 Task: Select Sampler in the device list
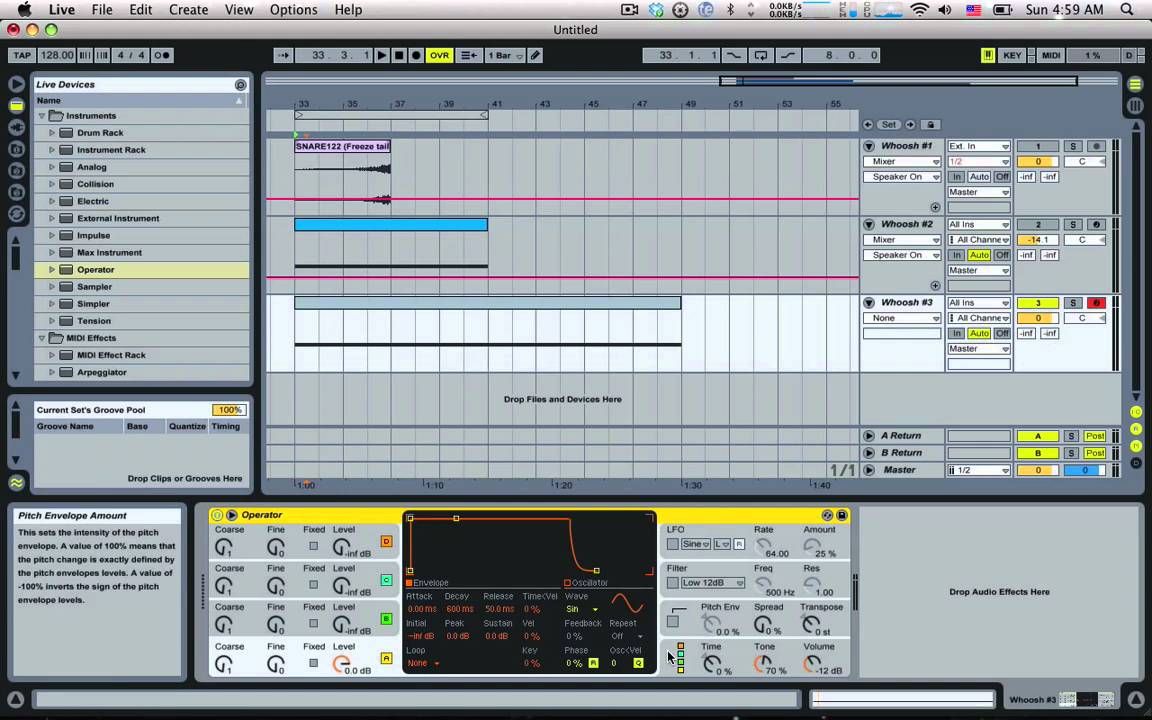point(94,287)
